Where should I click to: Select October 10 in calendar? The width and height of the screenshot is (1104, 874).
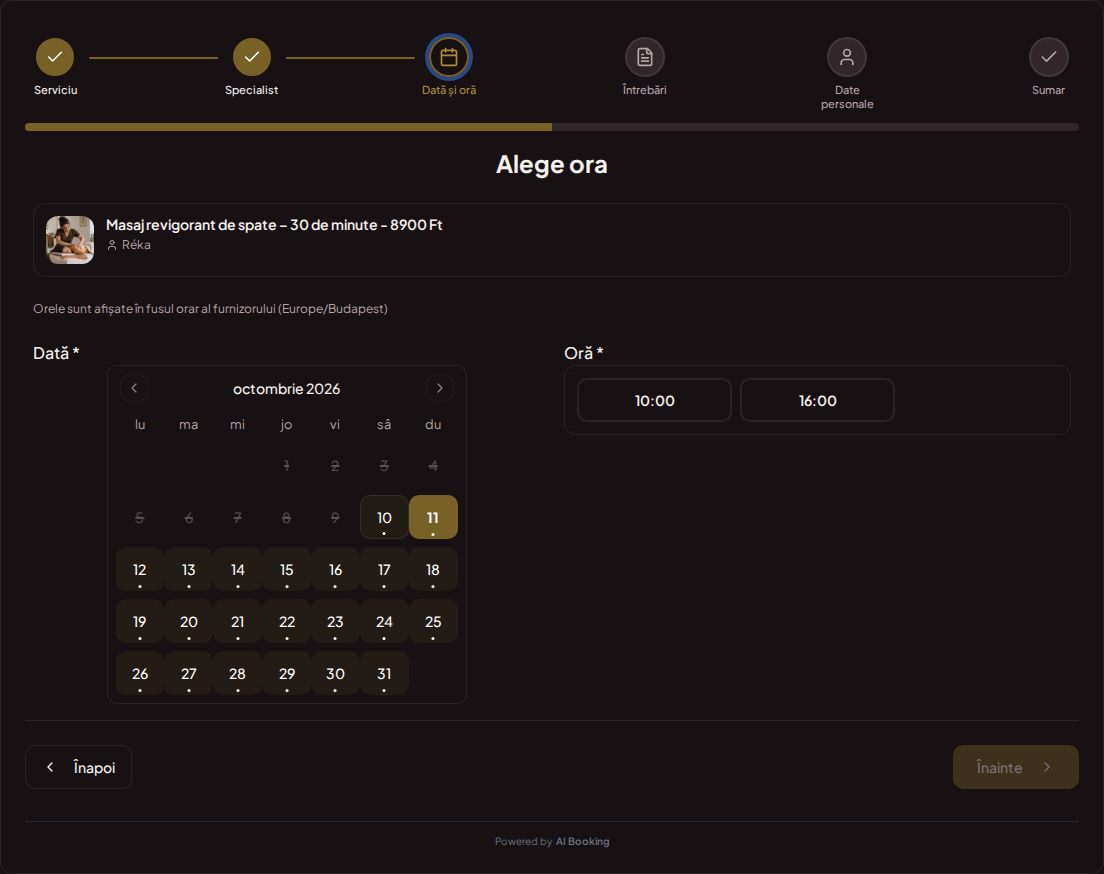coord(384,518)
